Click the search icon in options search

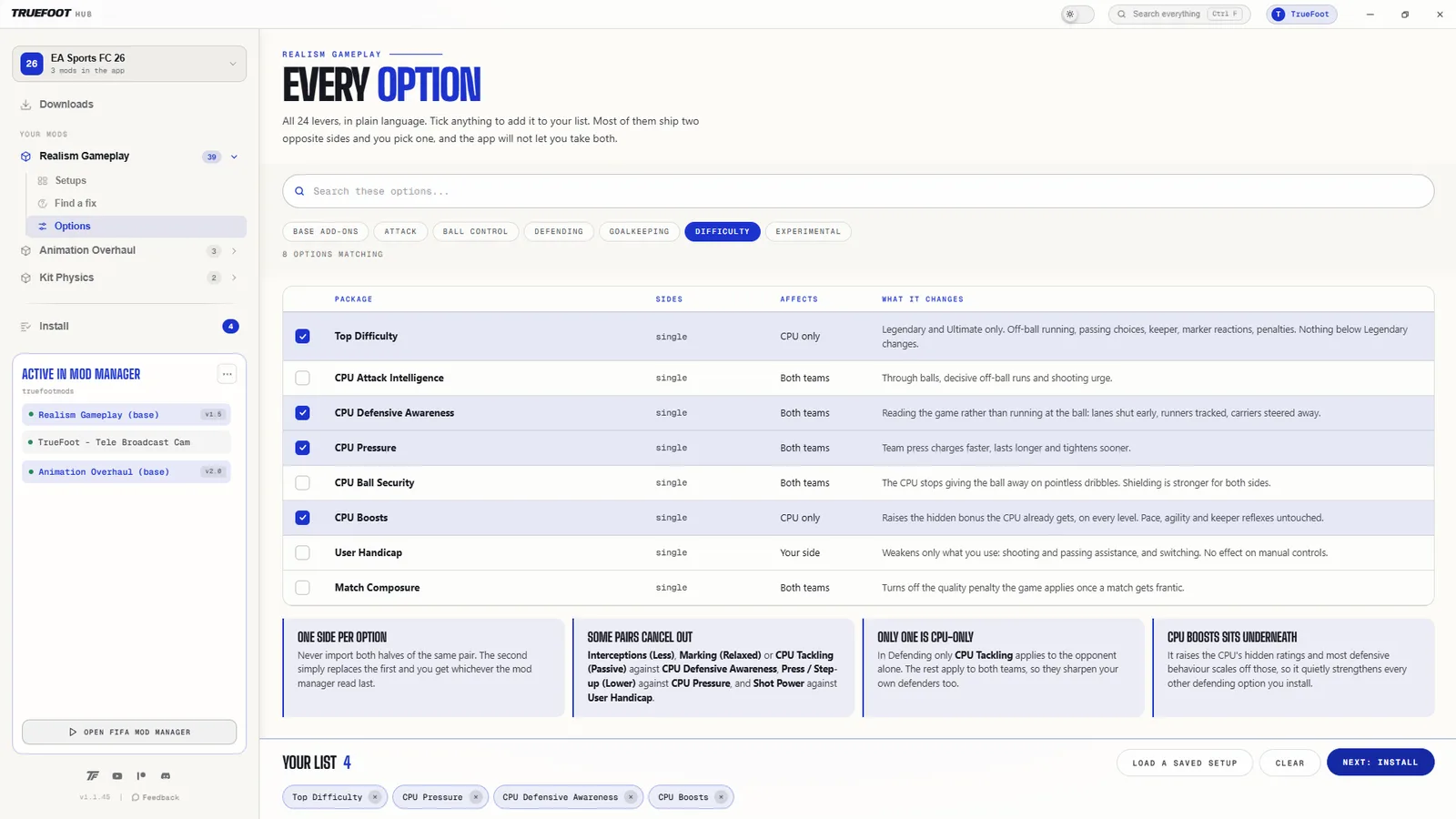click(x=299, y=192)
